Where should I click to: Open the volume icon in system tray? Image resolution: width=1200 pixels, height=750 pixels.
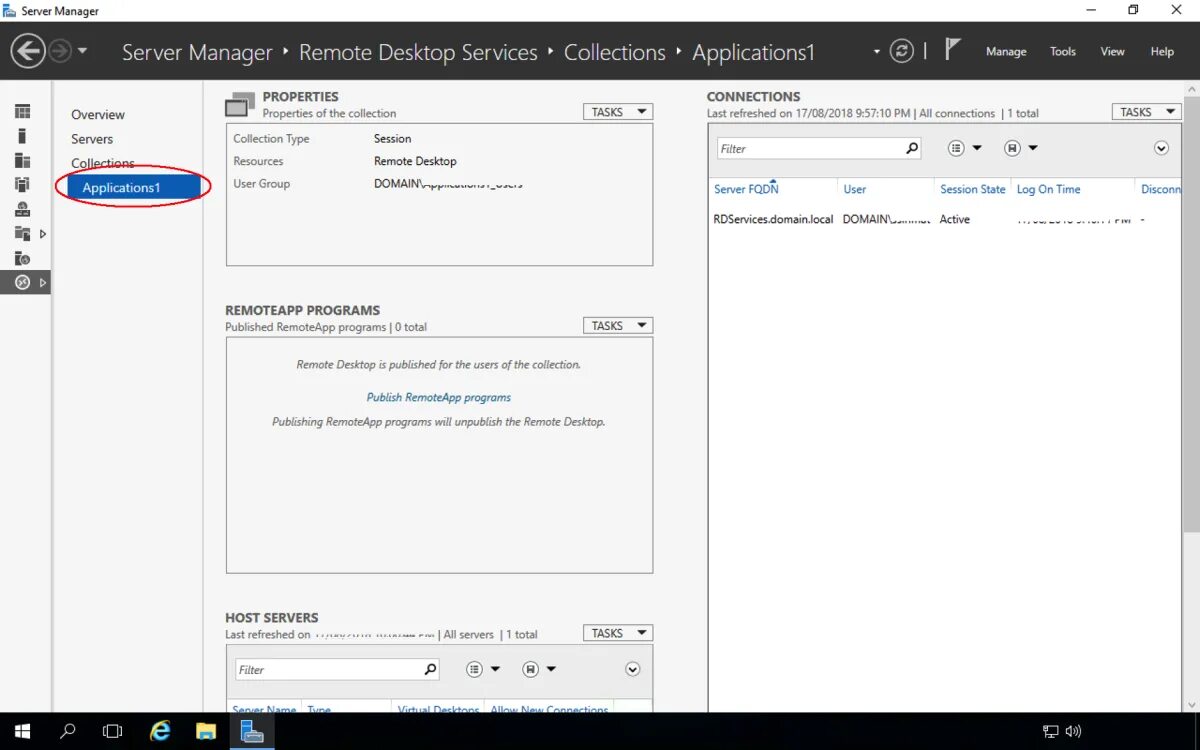click(1074, 731)
